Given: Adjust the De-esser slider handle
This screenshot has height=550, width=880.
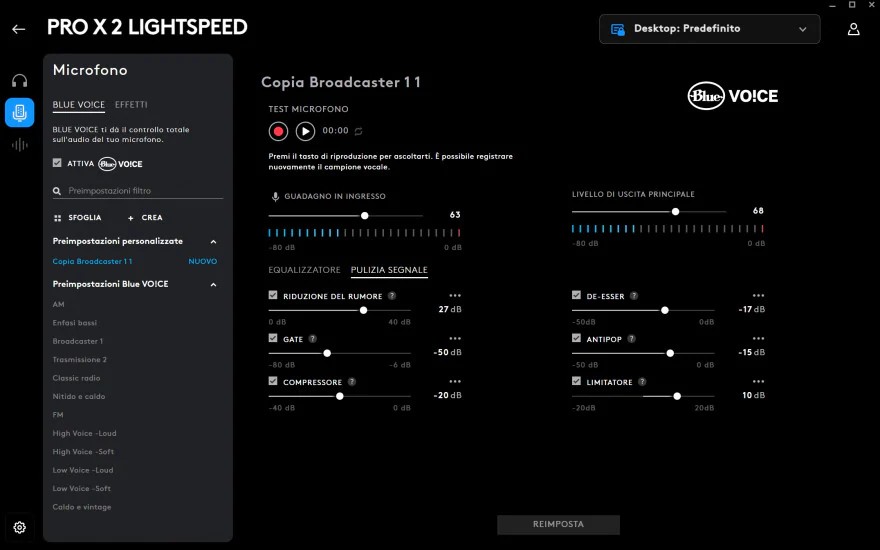Looking at the screenshot, I should (x=665, y=310).
